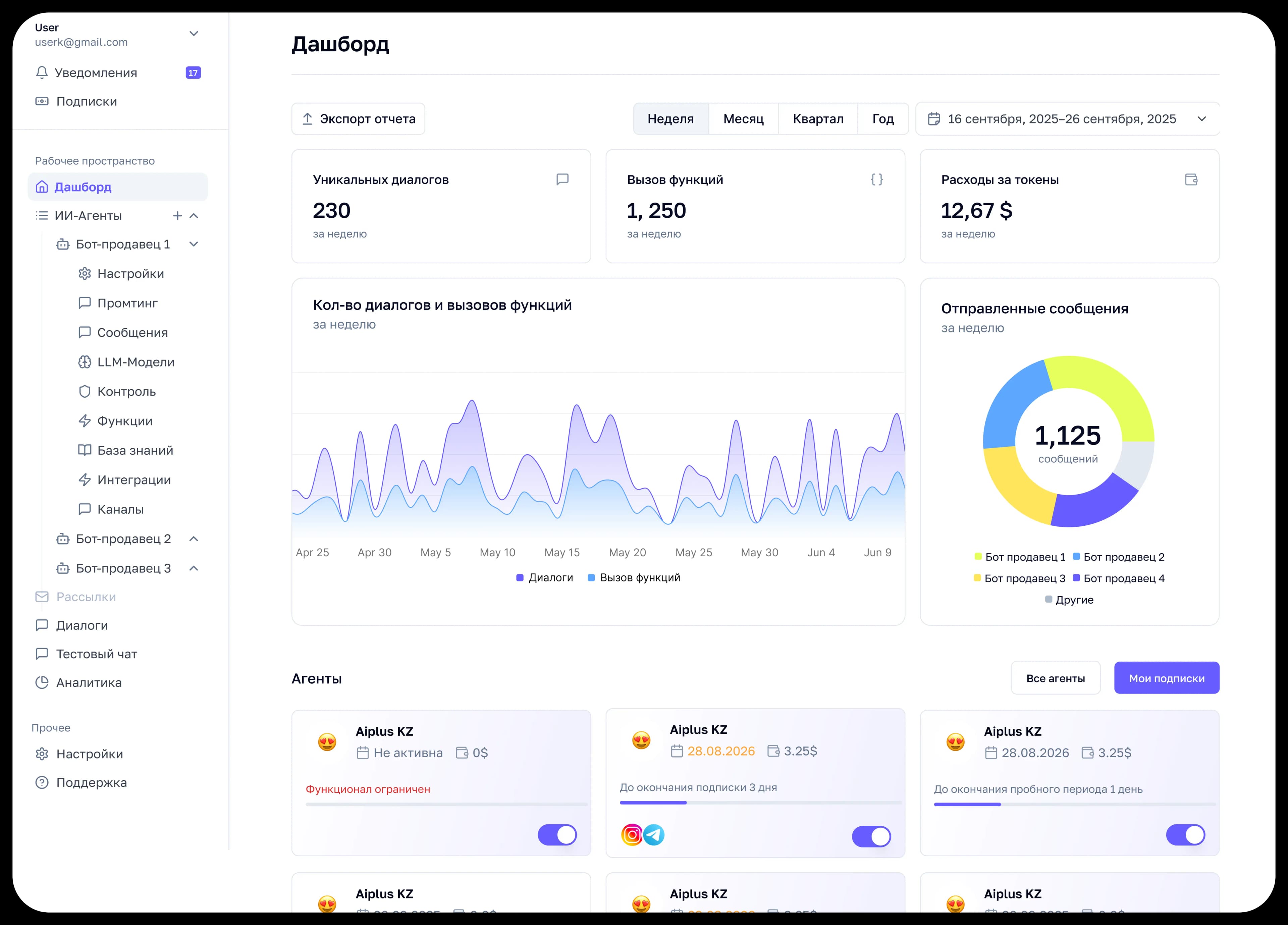Expand the date range picker dropdown
This screenshot has width=1288, height=925.
1202,119
